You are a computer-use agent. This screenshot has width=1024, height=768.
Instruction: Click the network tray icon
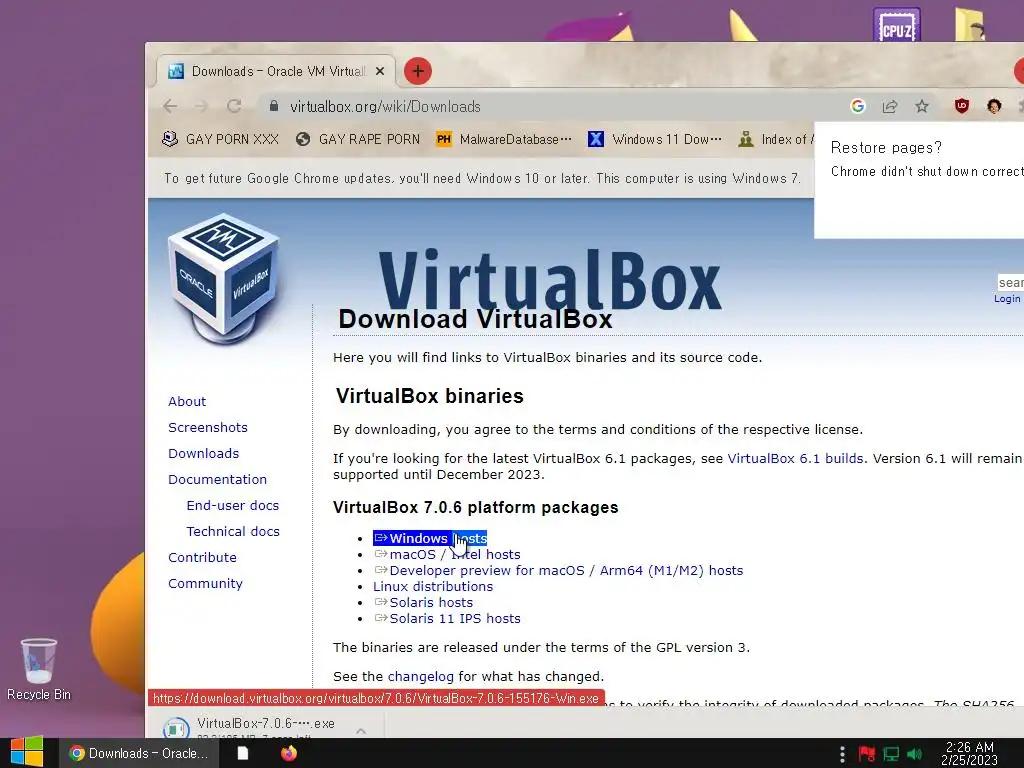(891, 754)
